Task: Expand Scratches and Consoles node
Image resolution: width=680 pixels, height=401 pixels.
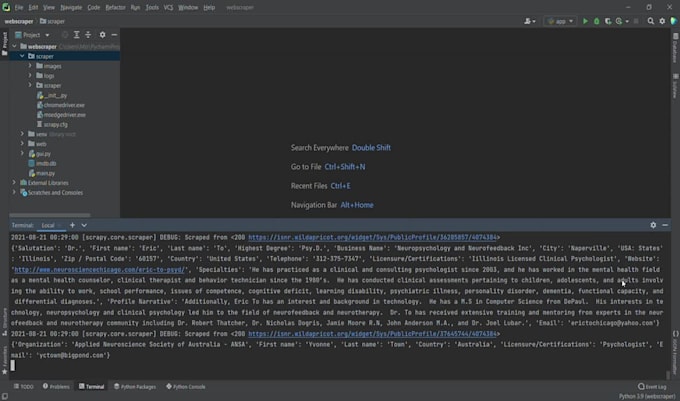Action: pyautogui.click(x=14, y=192)
